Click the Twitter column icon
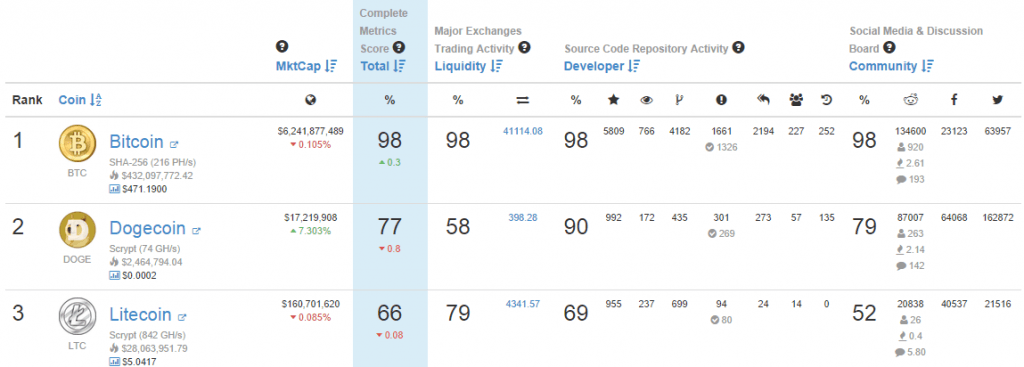1024x367 pixels. 997,100
